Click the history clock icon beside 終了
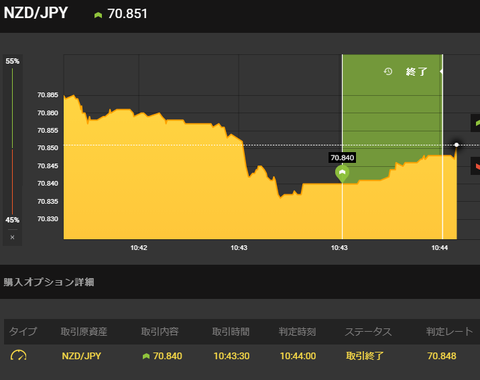 [x=388, y=71]
